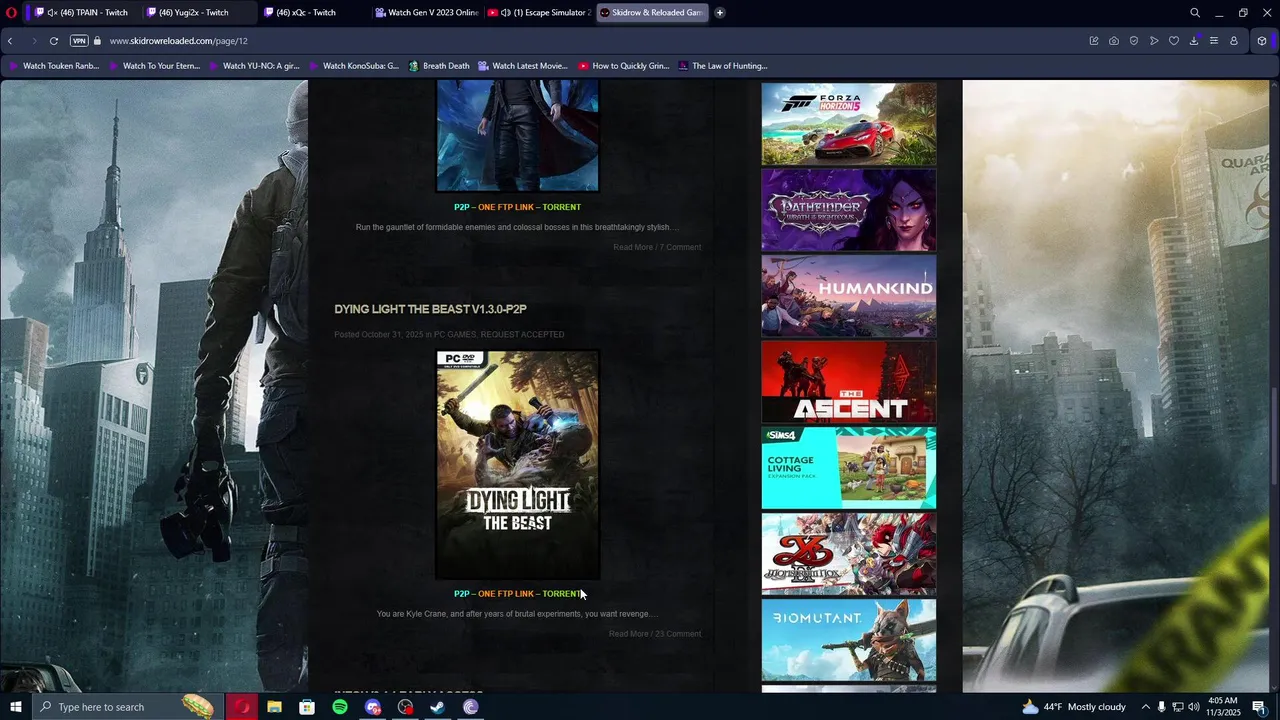The width and height of the screenshot is (1280, 720).
Task: Open Watch Latest Movie... bookmark
Action: click(x=523, y=66)
